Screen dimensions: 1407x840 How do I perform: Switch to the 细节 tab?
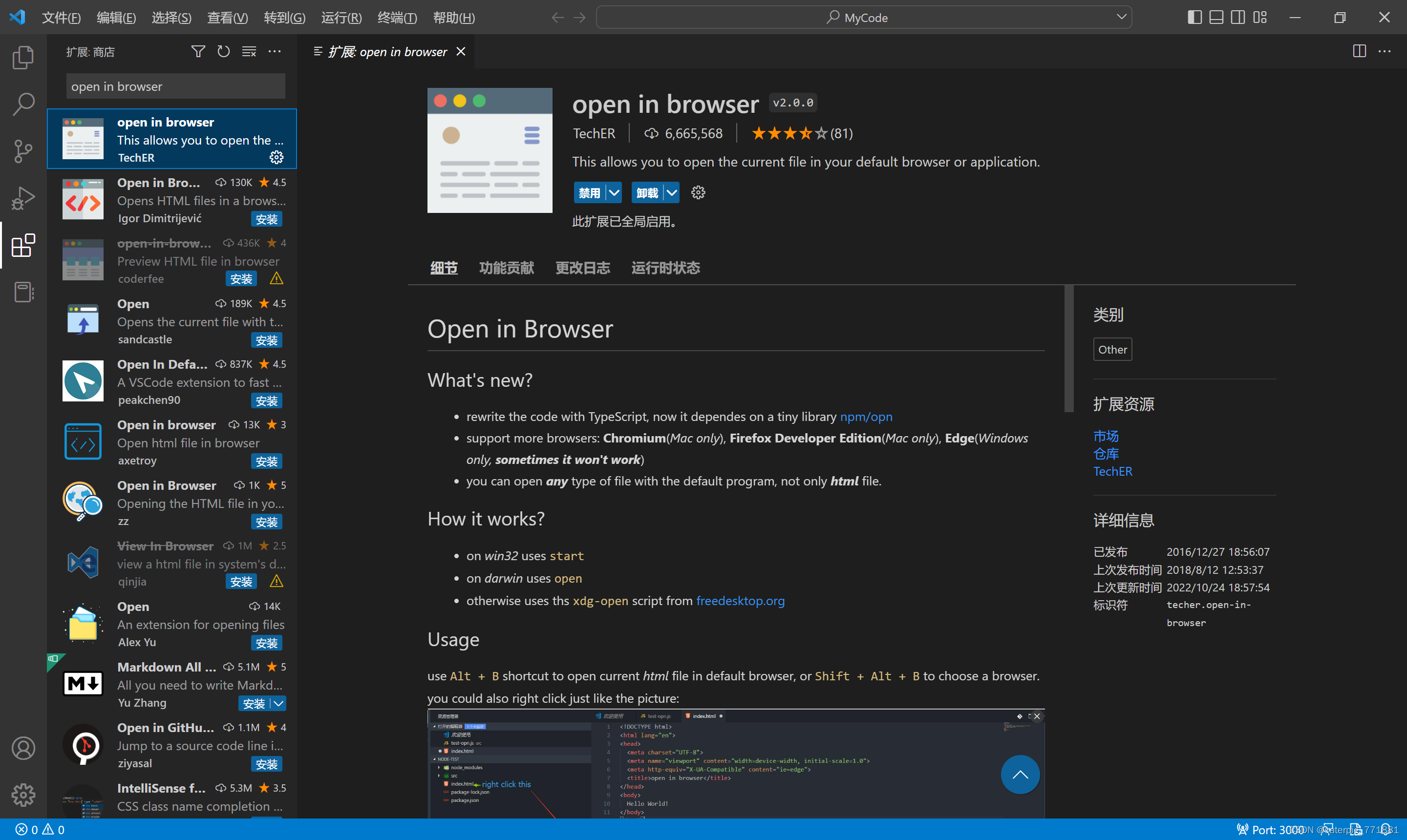(x=444, y=268)
